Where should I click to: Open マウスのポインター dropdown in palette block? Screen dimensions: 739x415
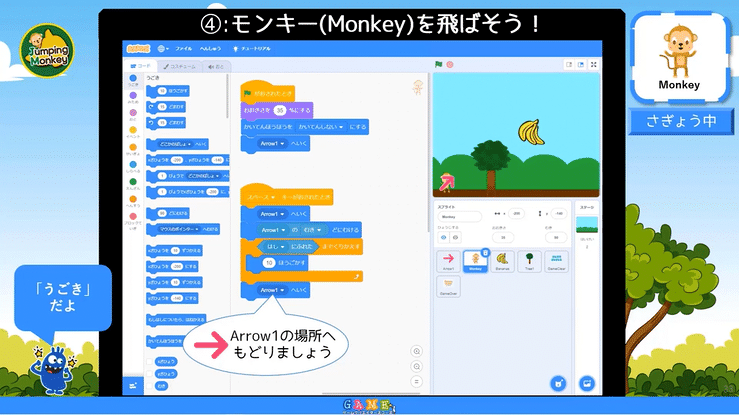click(180, 229)
